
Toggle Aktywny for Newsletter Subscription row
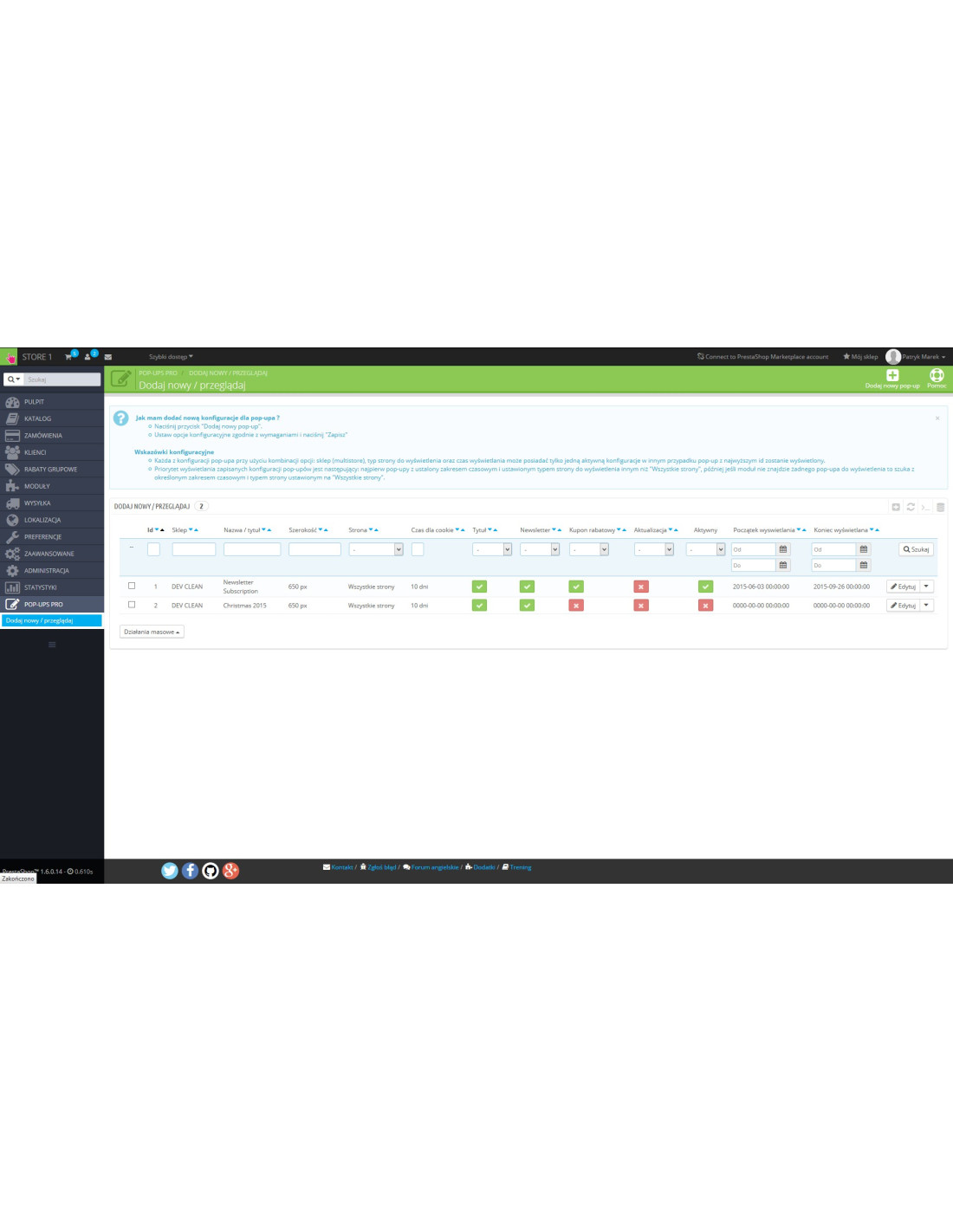coord(705,587)
